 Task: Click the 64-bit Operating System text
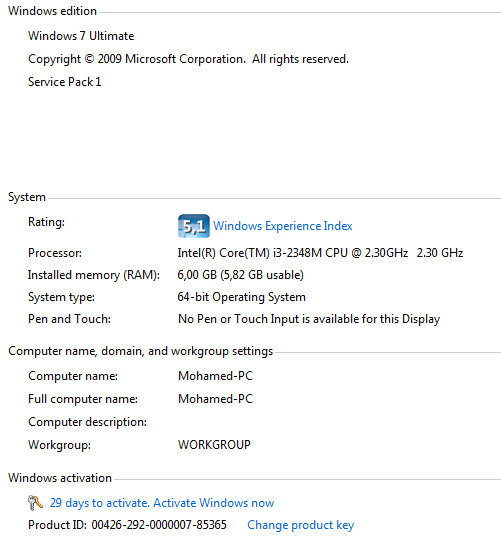coord(241,297)
